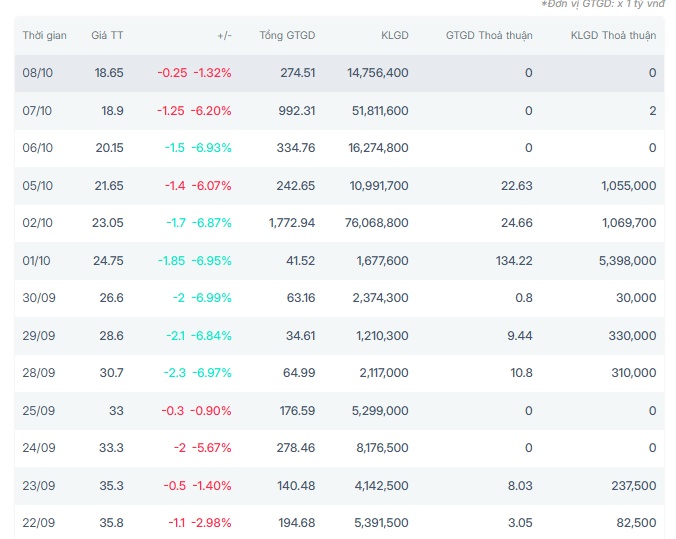Click total value 1,772.94
Screen dimensions: 676x539
292,223
